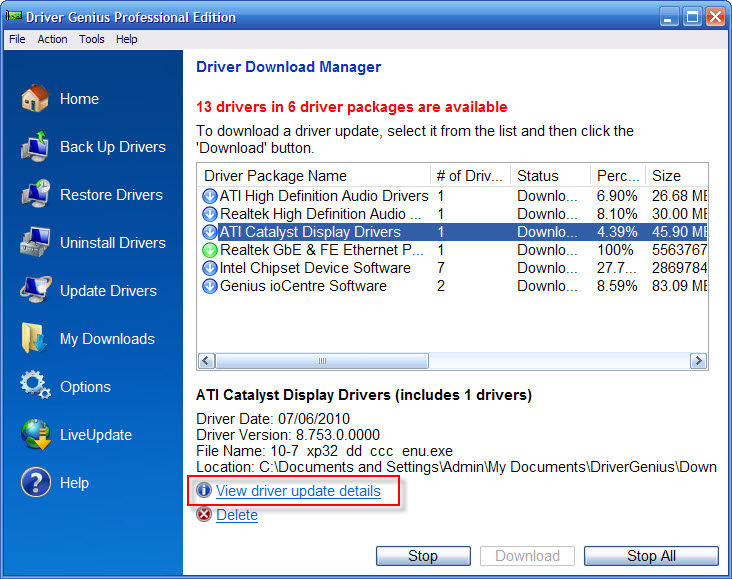Click the Uninstall Drivers toolbox icon
The image size is (732, 579).
click(x=35, y=242)
